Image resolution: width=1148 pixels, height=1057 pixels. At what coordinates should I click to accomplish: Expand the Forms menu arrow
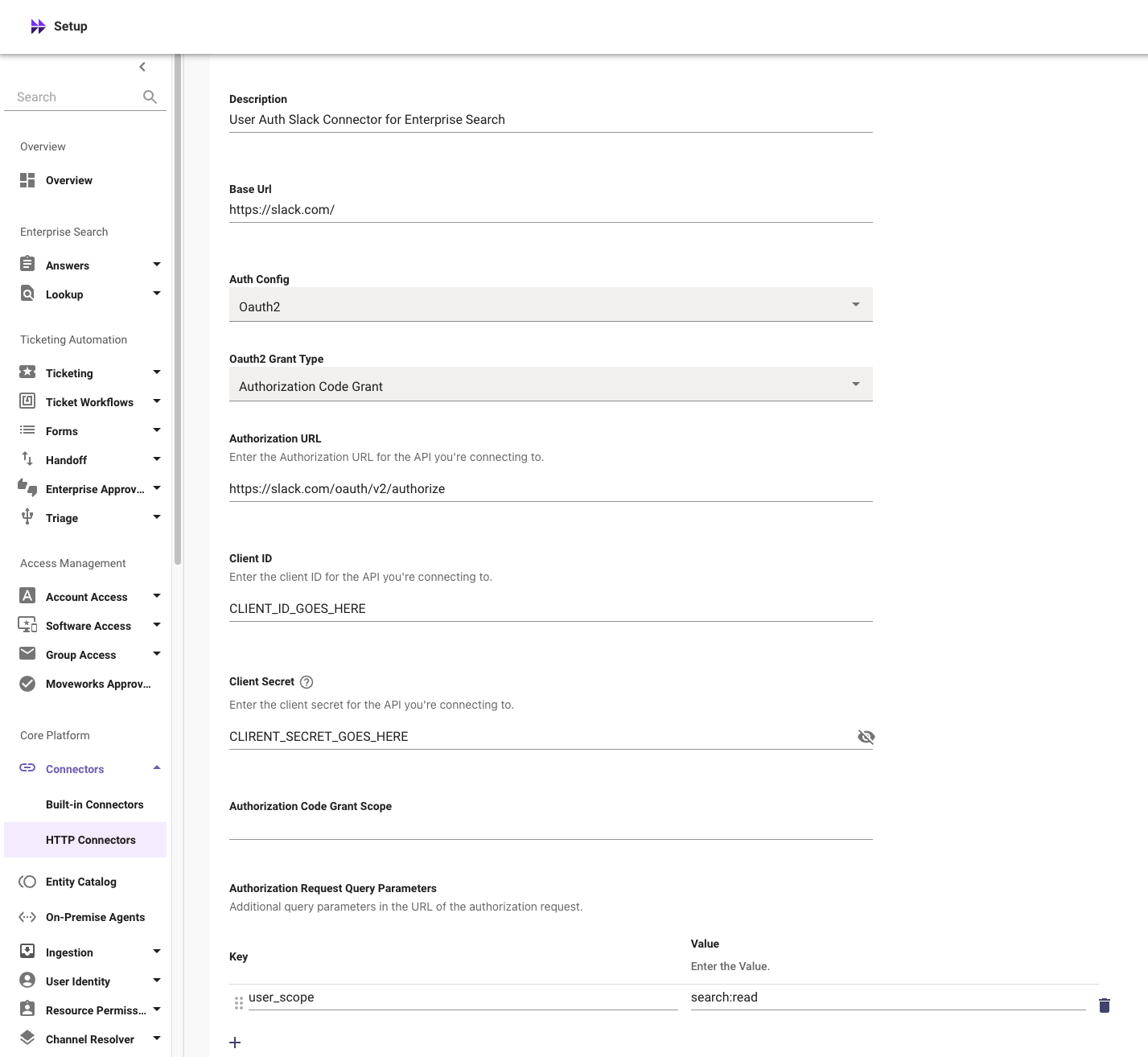click(x=157, y=430)
